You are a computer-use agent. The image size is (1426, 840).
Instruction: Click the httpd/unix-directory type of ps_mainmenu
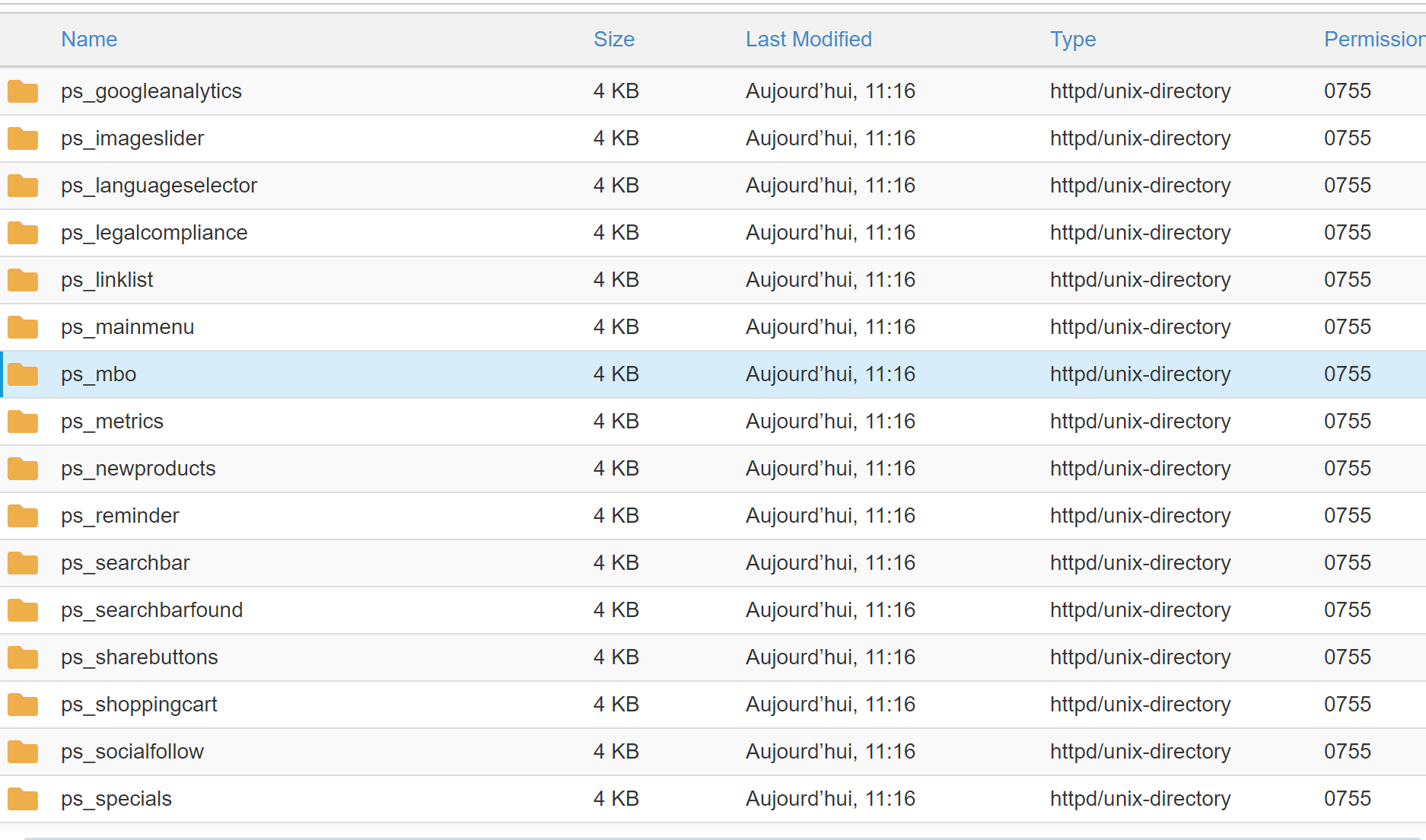[1141, 327]
